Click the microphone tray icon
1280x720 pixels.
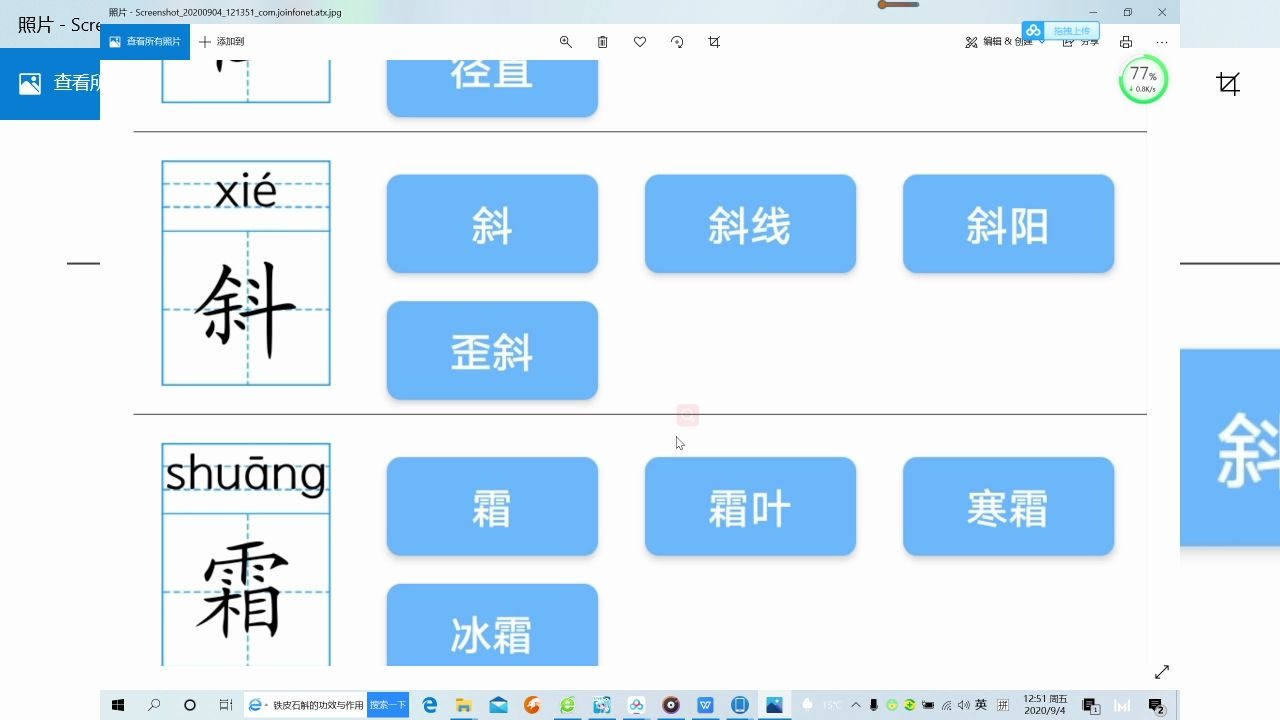pyautogui.click(x=874, y=705)
